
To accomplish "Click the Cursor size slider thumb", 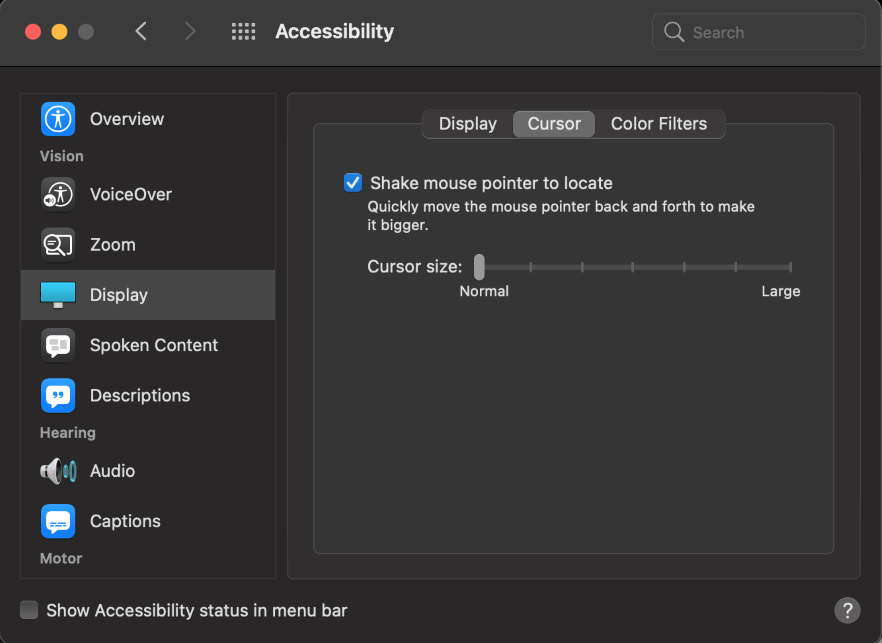I will 479,267.
